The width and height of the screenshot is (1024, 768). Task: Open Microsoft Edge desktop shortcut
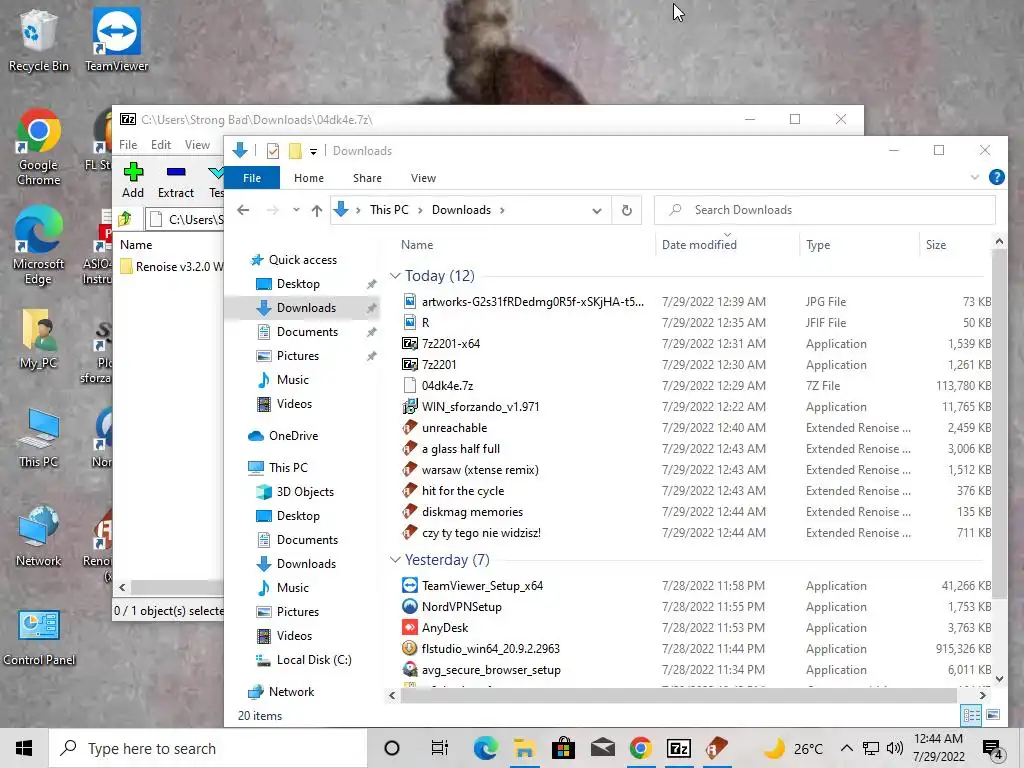click(x=38, y=246)
